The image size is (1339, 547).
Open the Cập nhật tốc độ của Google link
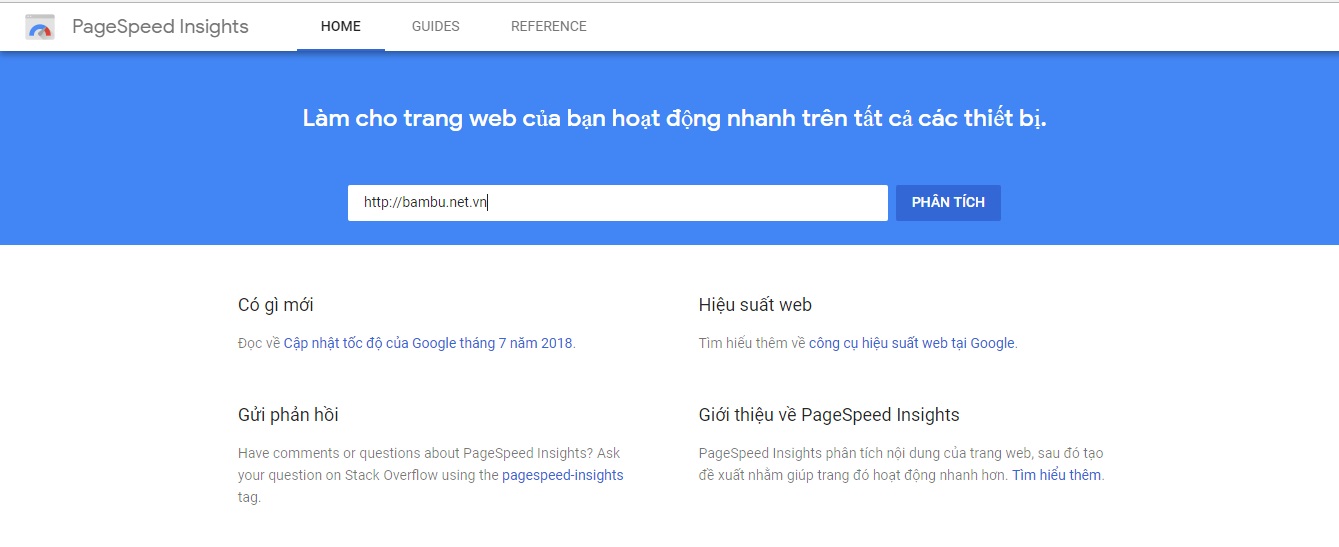428,343
